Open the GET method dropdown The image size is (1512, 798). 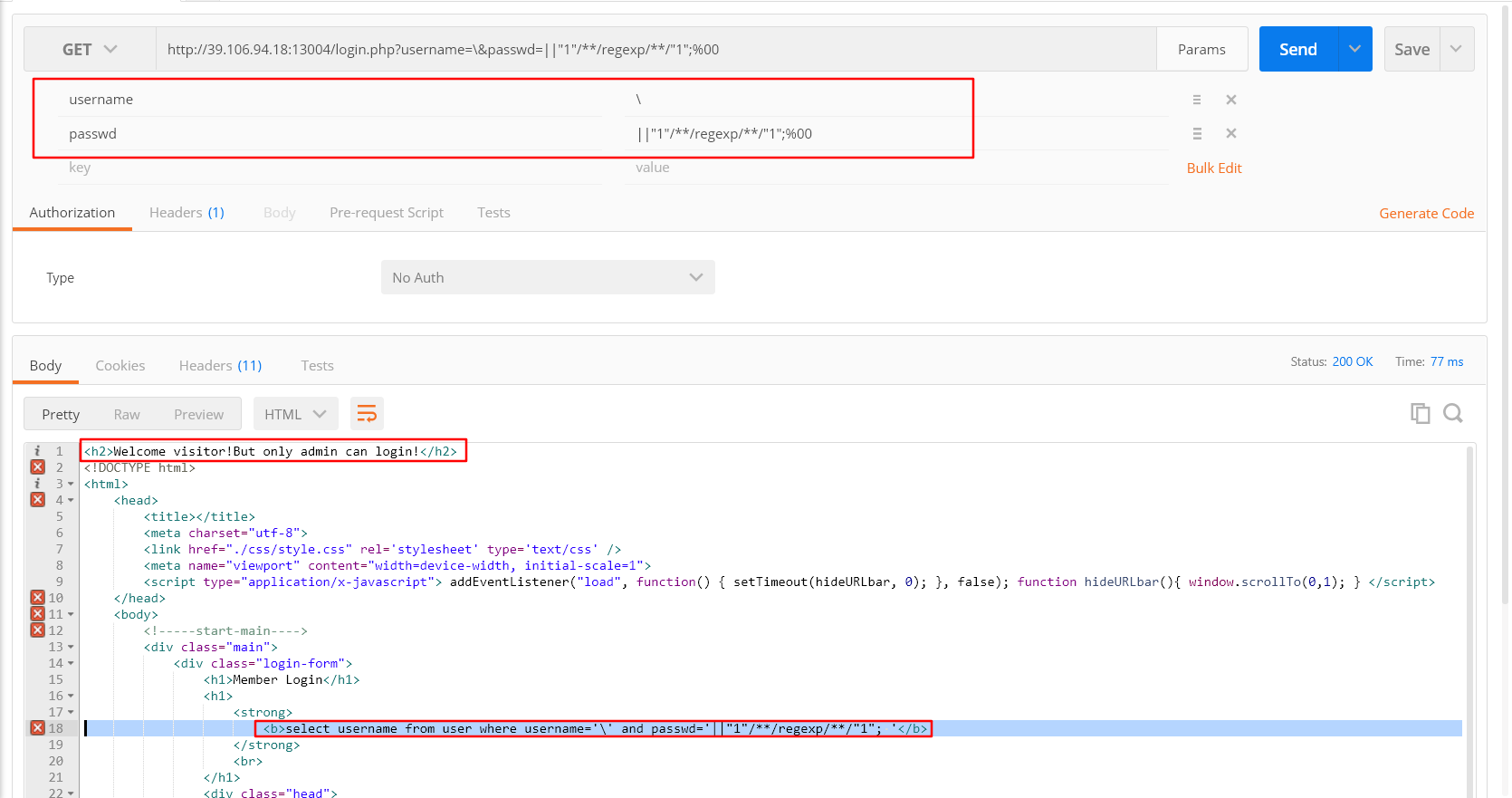[90, 49]
